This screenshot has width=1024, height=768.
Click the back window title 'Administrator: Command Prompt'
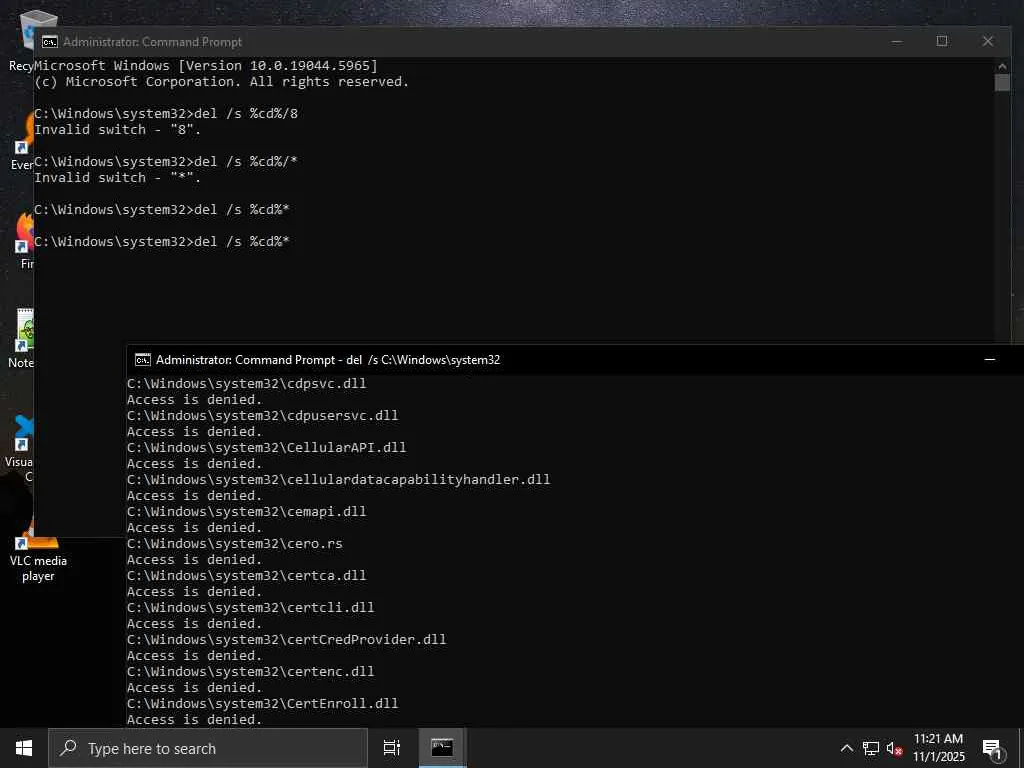(x=152, y=42)
